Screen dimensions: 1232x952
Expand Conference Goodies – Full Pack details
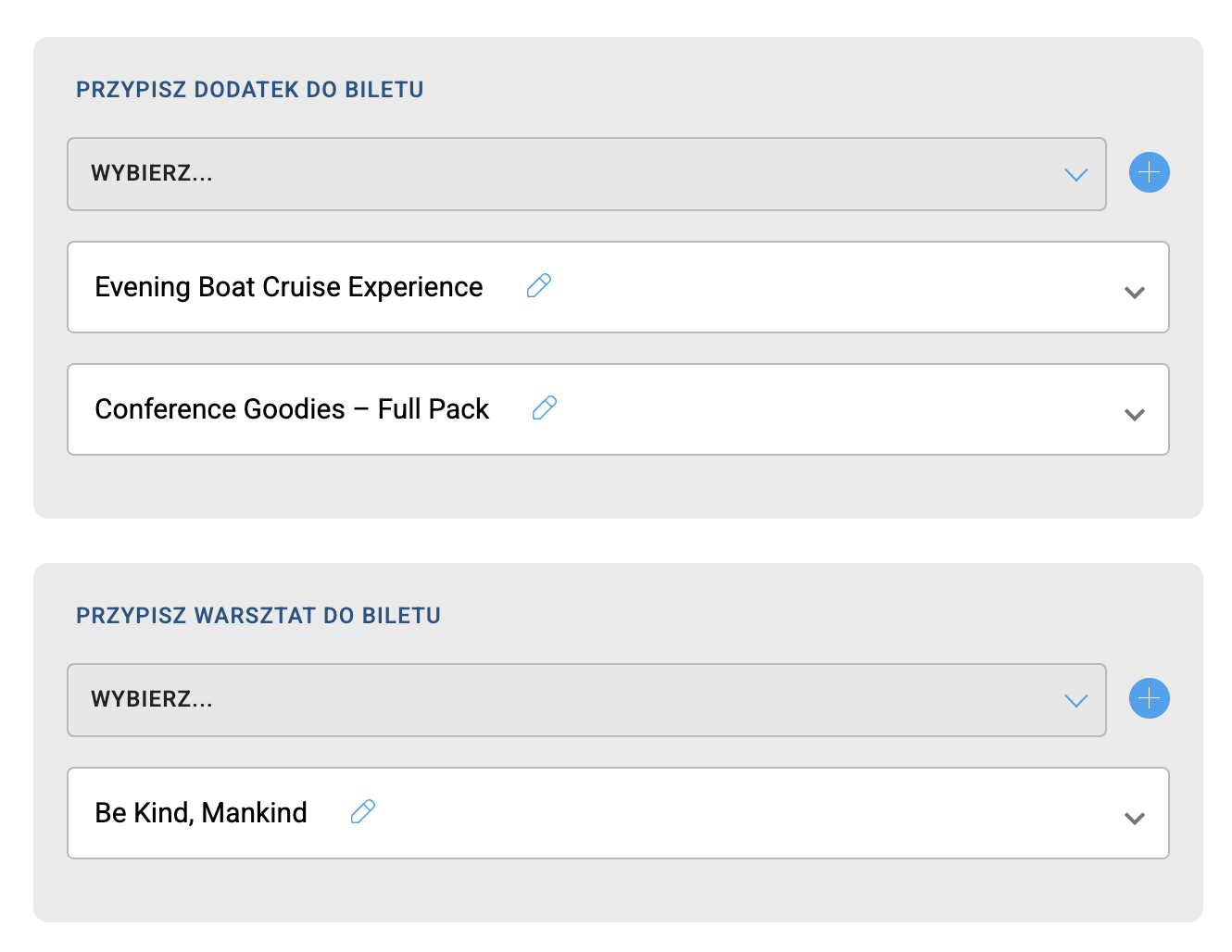click(1134, 415)
